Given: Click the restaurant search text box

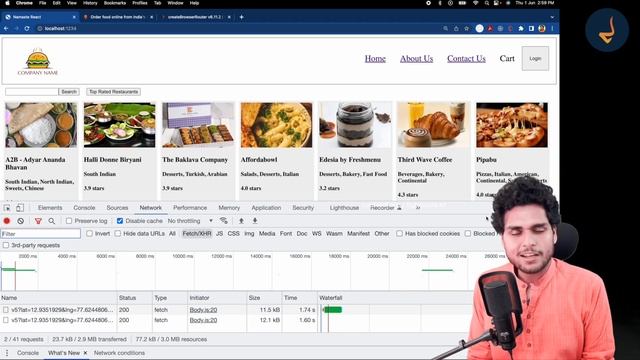Looking at the screenshot, I should click(32, 92).
